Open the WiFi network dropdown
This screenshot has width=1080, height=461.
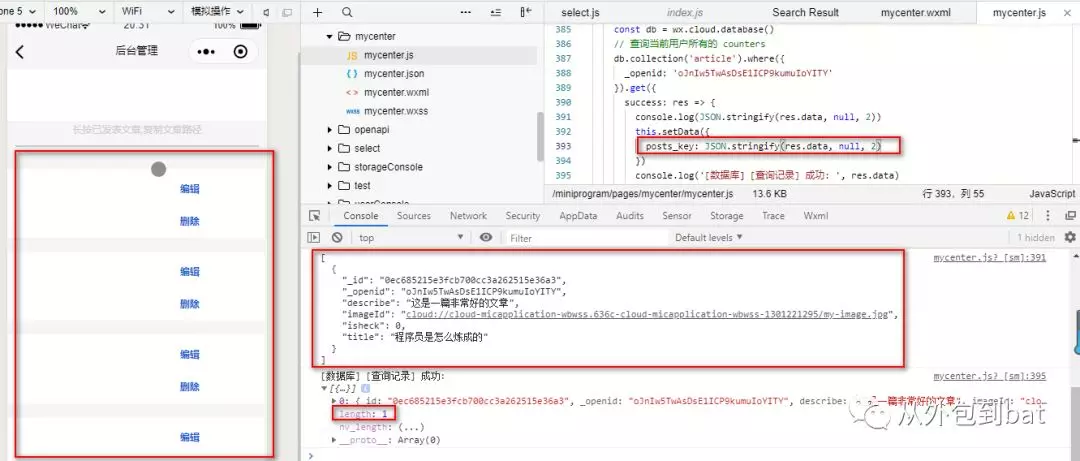(x=146, y=12)
